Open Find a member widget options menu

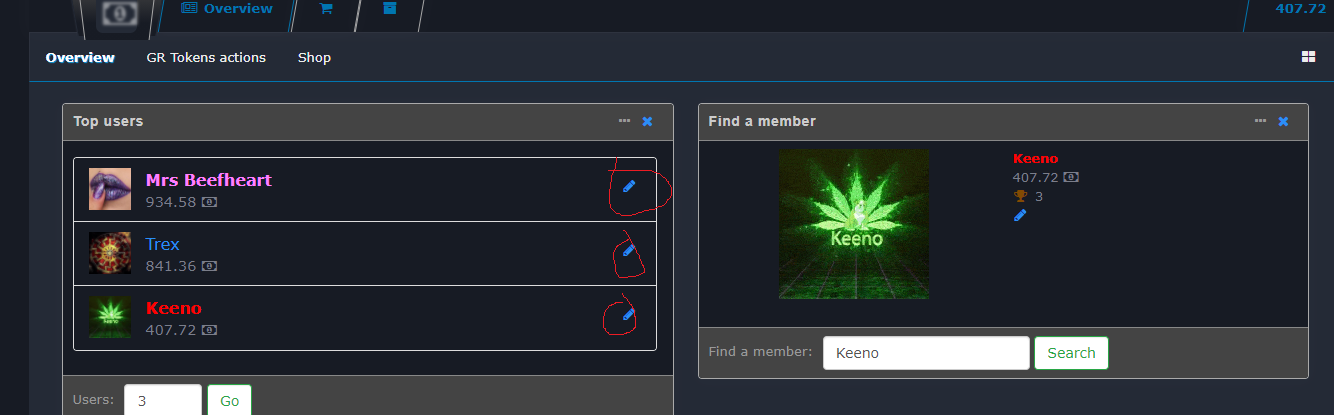click(x=1261, y=121)
